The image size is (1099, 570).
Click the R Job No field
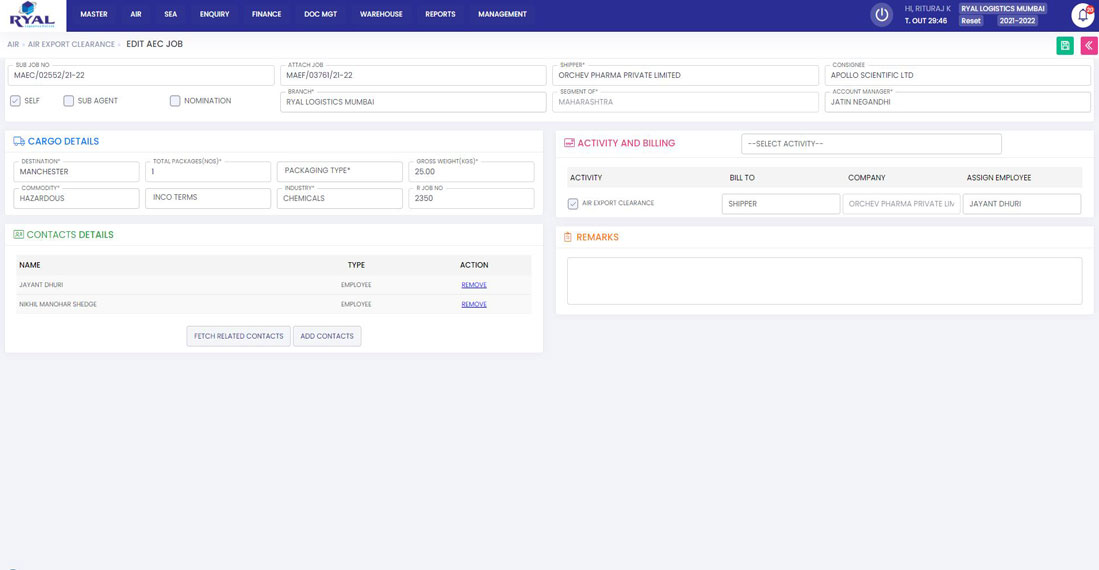(472, 198)
